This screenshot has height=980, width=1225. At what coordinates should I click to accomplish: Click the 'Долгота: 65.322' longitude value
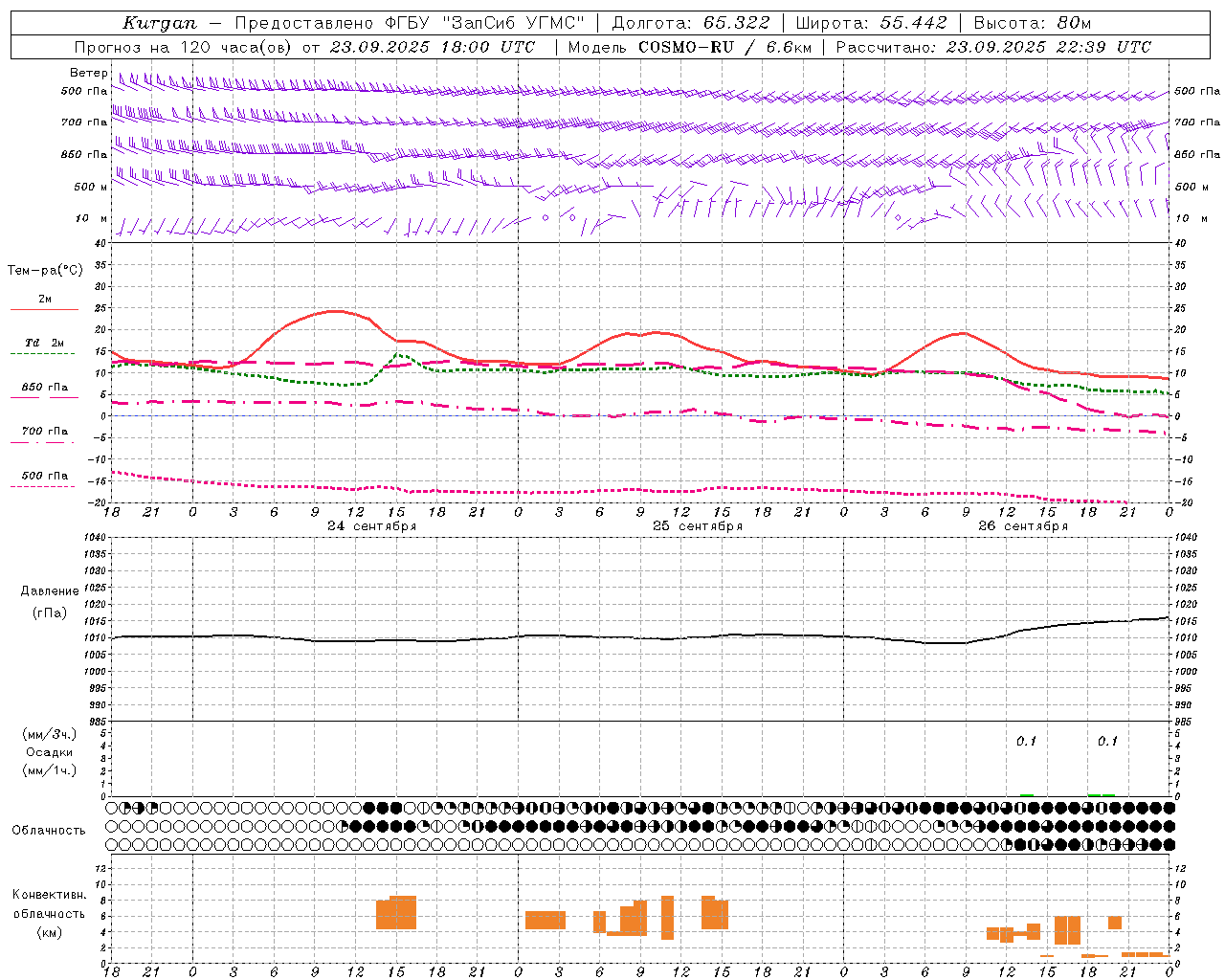[x=690, y=23]
